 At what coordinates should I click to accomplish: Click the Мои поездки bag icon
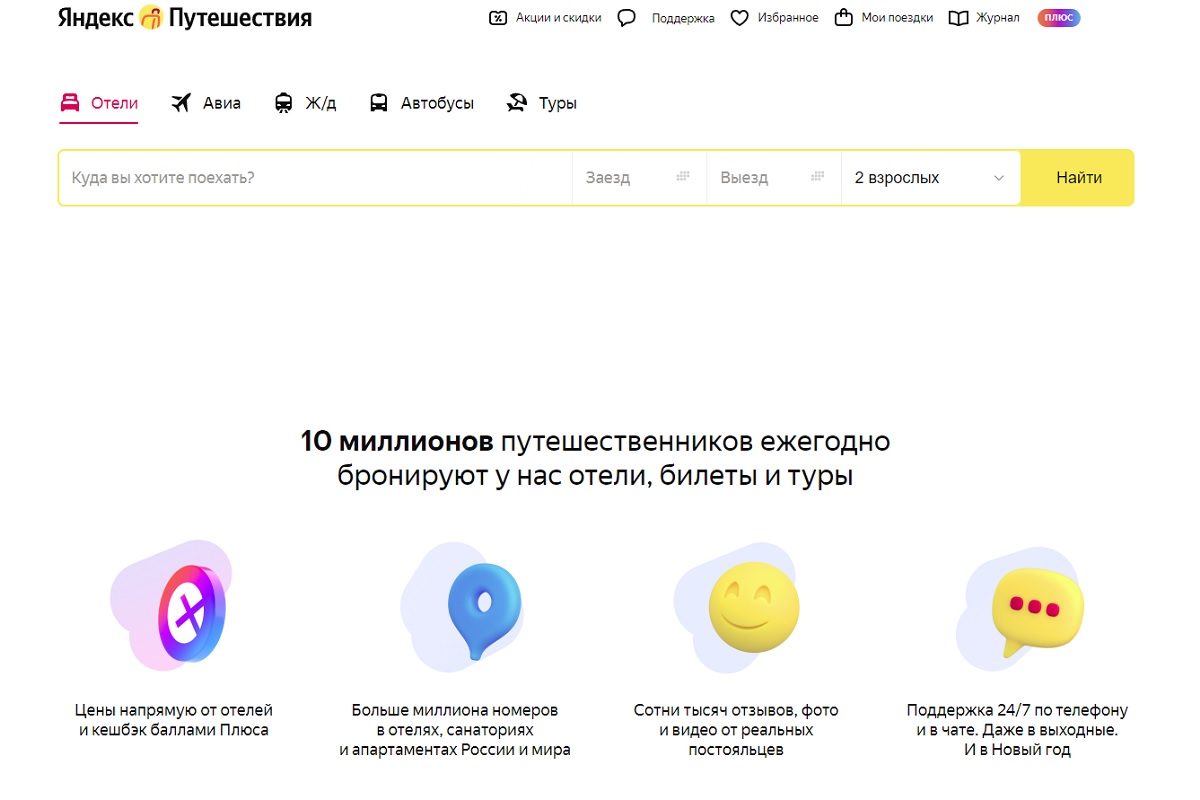843,18
